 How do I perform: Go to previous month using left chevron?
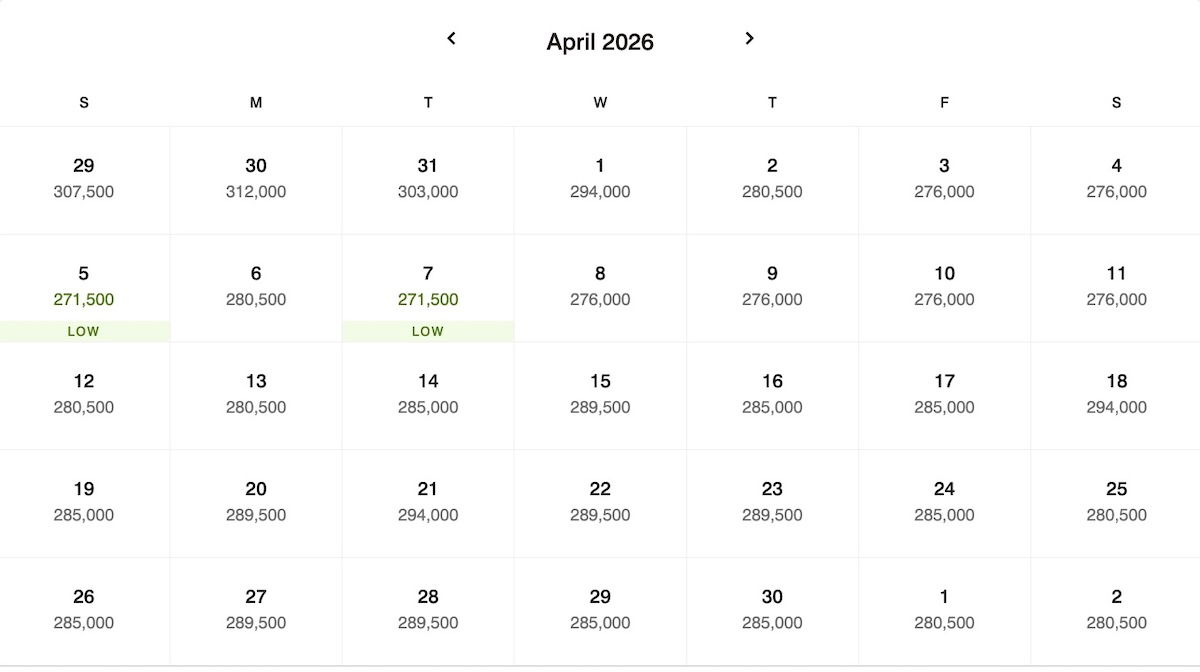pyautogui.click(x=451, y=38)
